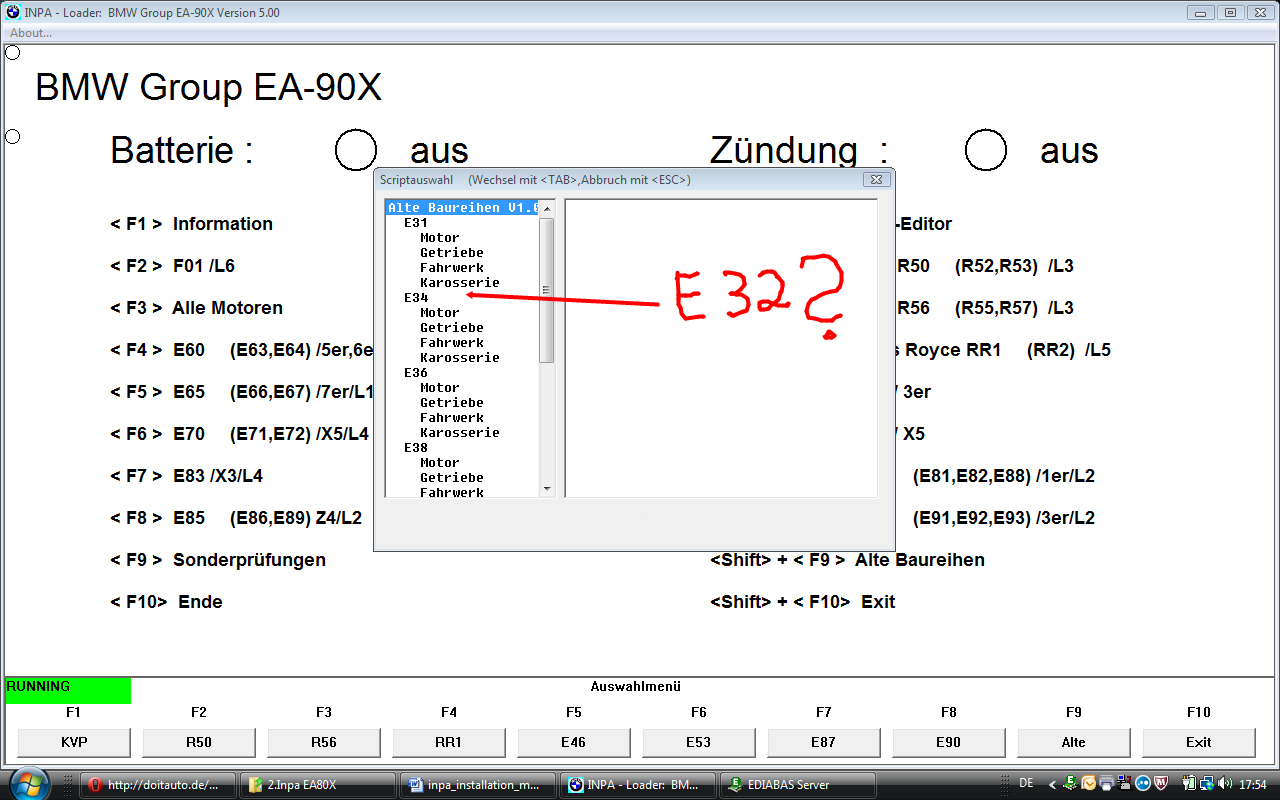1280x800 pixels.
Task: Select the Alte Baureihen V1.0 root entry
Action: click(x=462, y=208)
